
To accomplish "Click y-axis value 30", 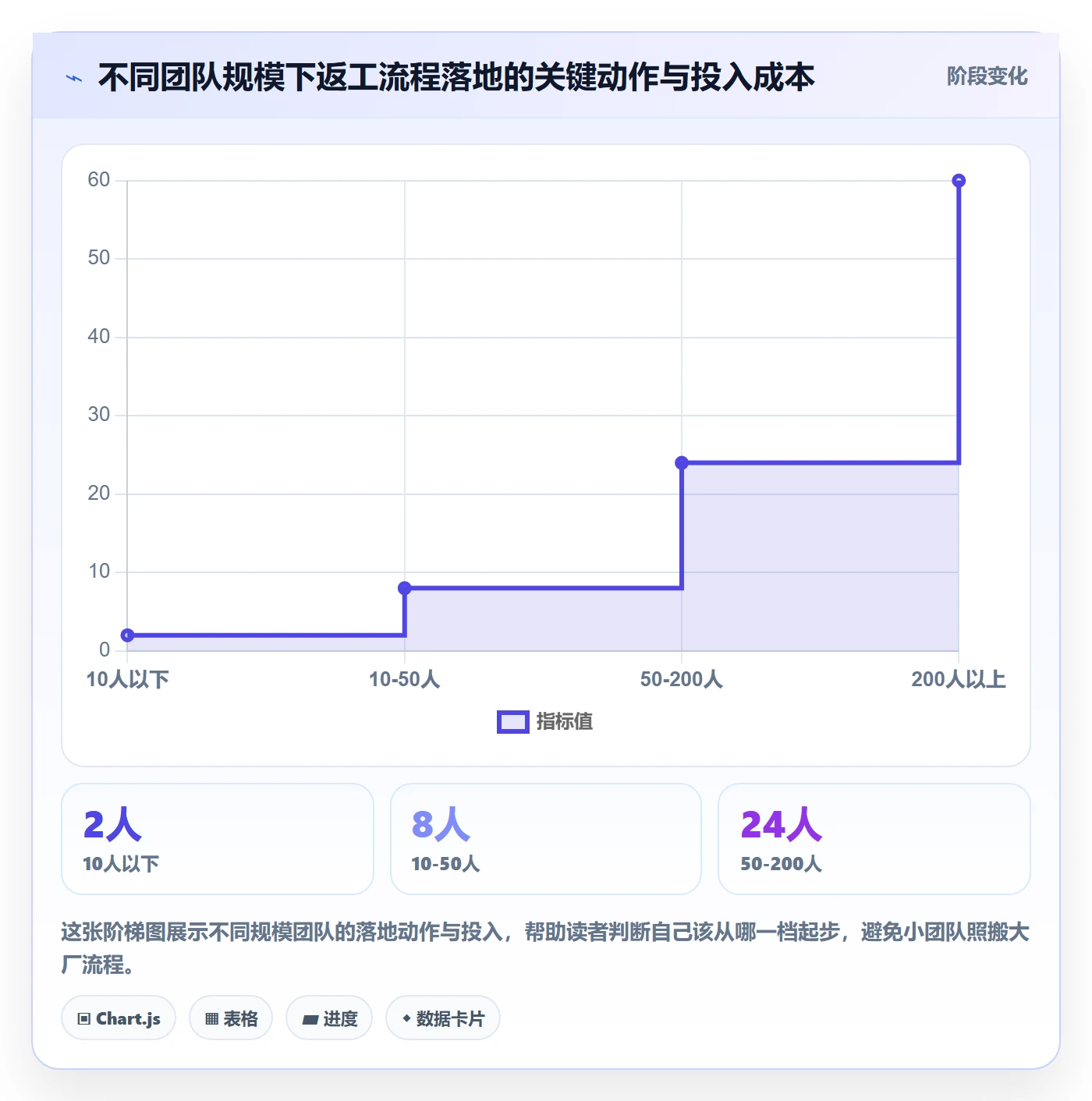I will pyautogui.click(x=99, y=415).
